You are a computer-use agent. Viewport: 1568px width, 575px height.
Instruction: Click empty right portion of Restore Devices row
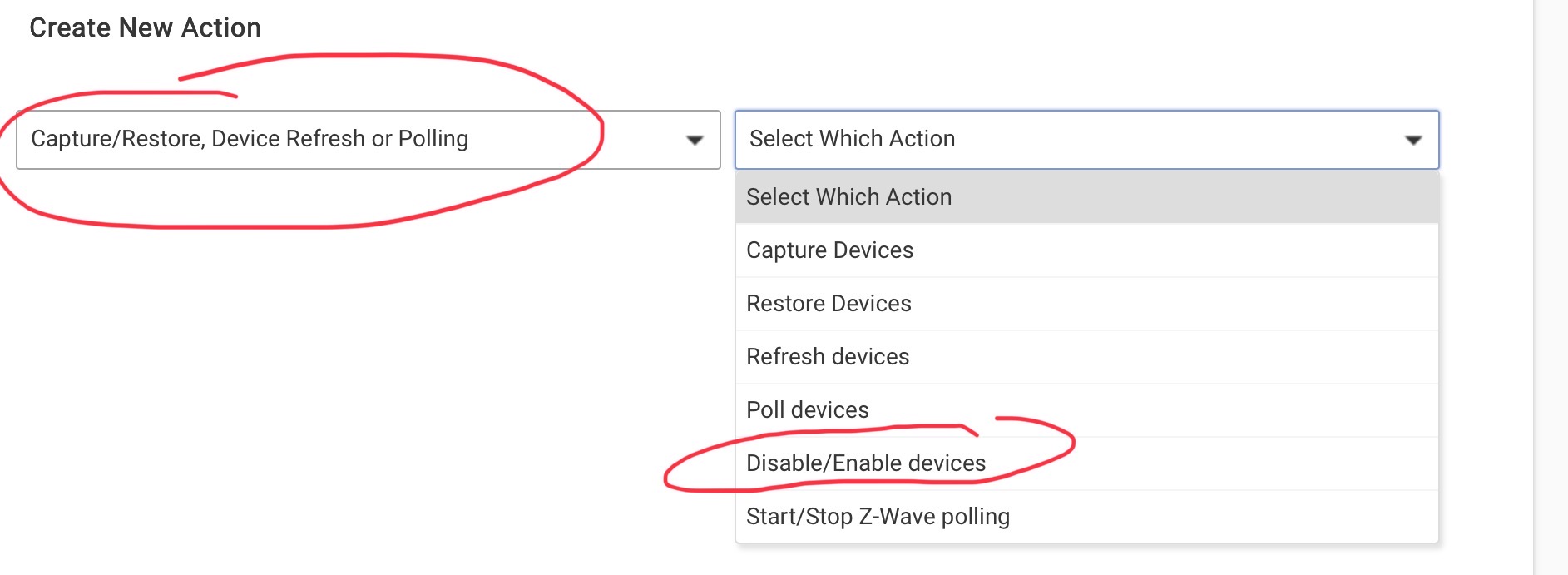pos(1206,304)
